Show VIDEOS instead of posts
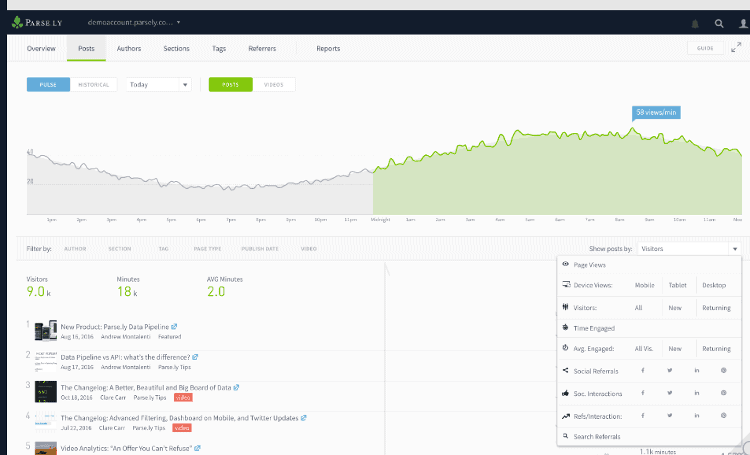 [274, 85]
